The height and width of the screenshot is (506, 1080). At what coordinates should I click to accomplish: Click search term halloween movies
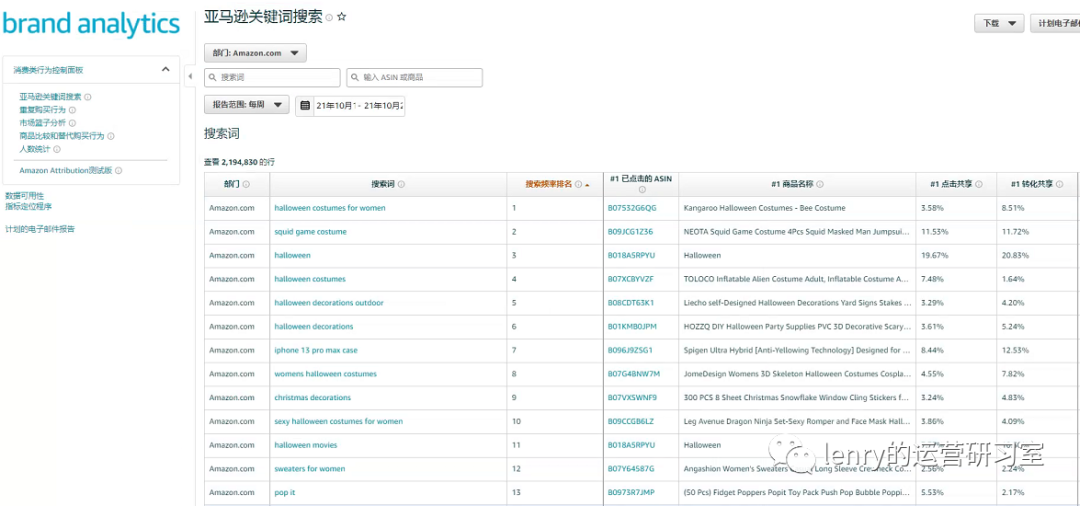(x=306, y=445)
